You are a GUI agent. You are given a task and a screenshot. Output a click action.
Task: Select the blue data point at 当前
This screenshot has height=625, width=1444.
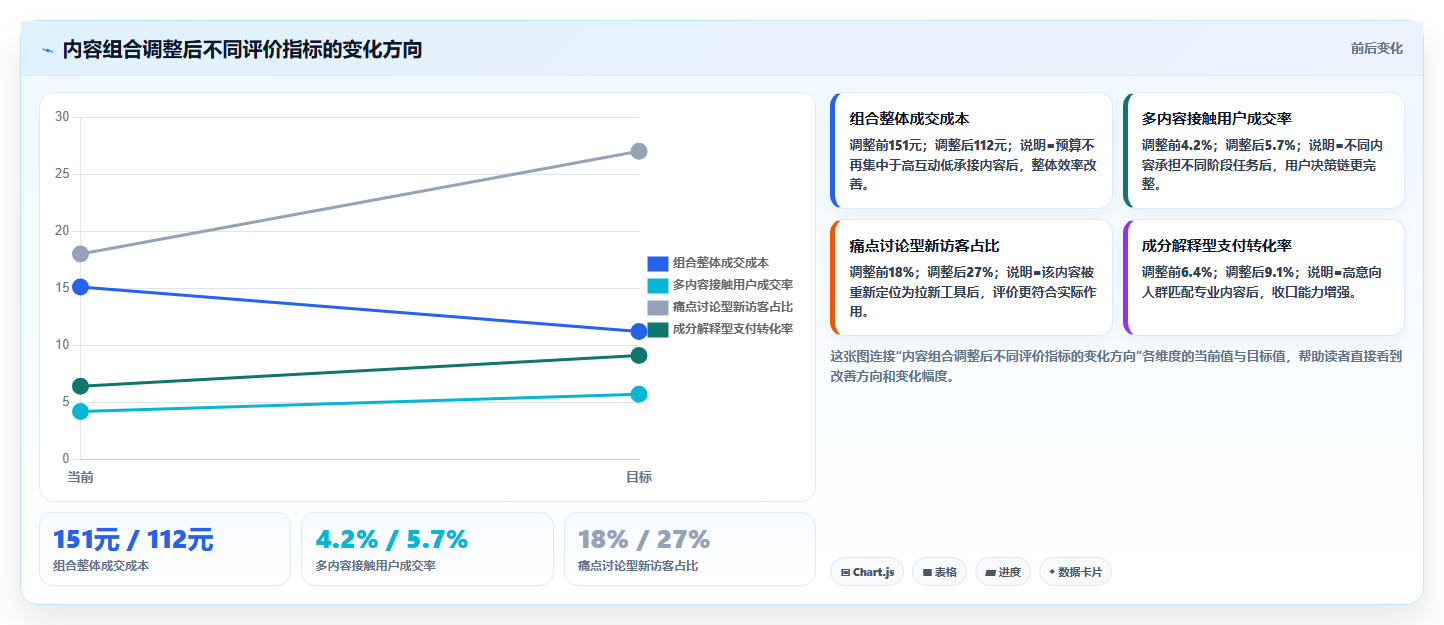click(80, 287)
